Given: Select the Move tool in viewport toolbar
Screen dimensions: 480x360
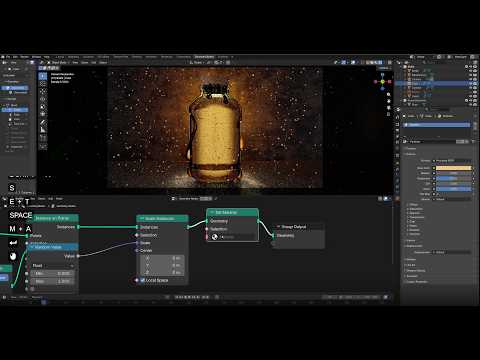Looking at the screenshot, I should pyautogui.click(x=43, y=92).
